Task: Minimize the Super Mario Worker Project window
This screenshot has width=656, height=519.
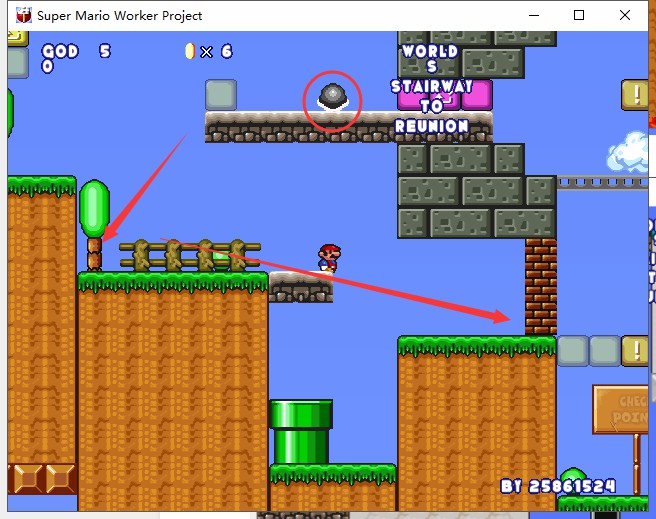Action: pos(533,15)
